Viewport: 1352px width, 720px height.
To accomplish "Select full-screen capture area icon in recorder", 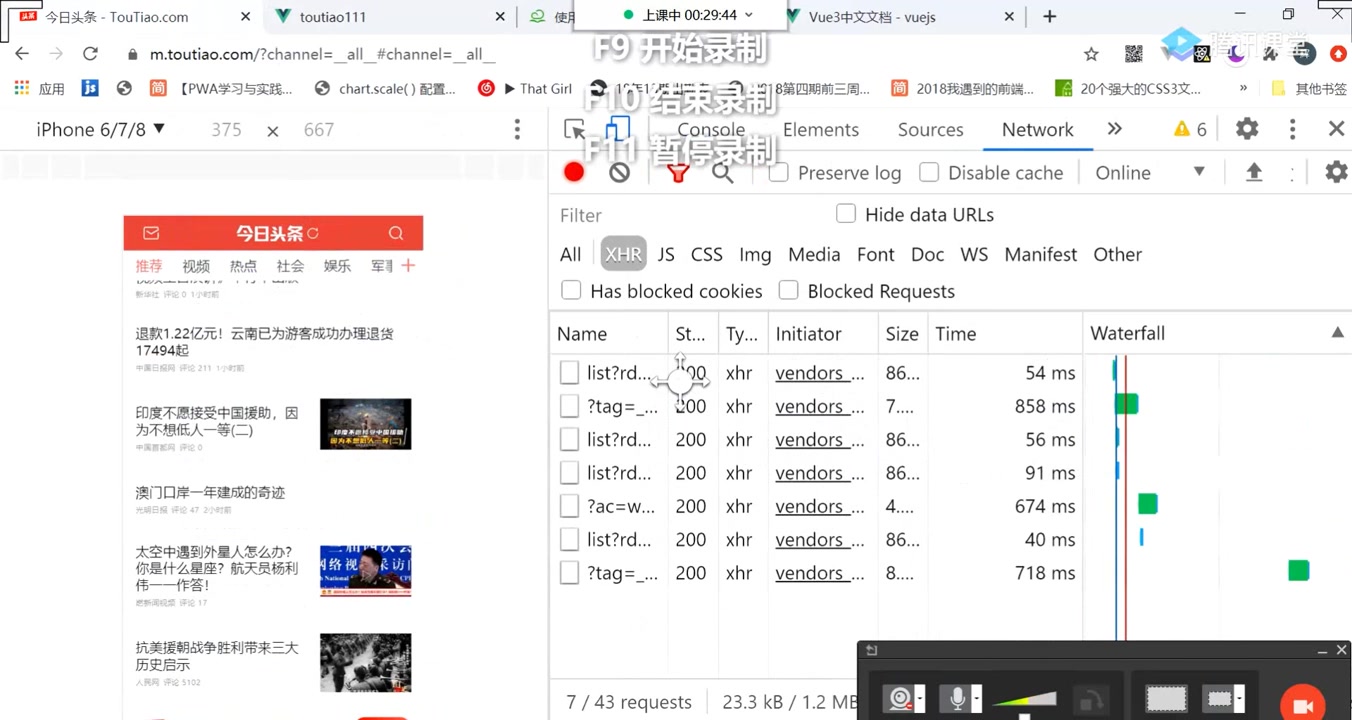I will coord(1166,698).
